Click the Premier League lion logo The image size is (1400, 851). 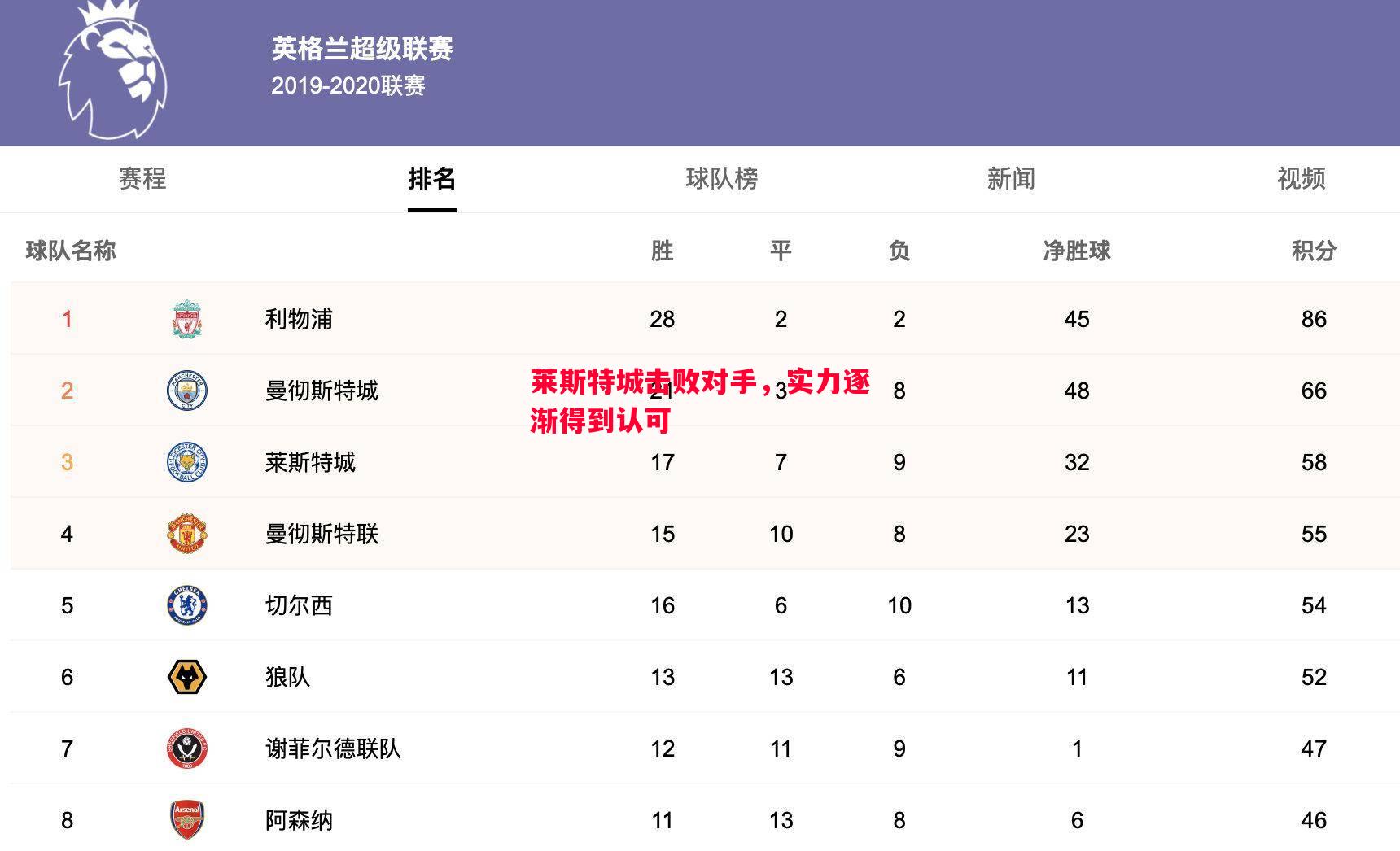pos(112,69)
